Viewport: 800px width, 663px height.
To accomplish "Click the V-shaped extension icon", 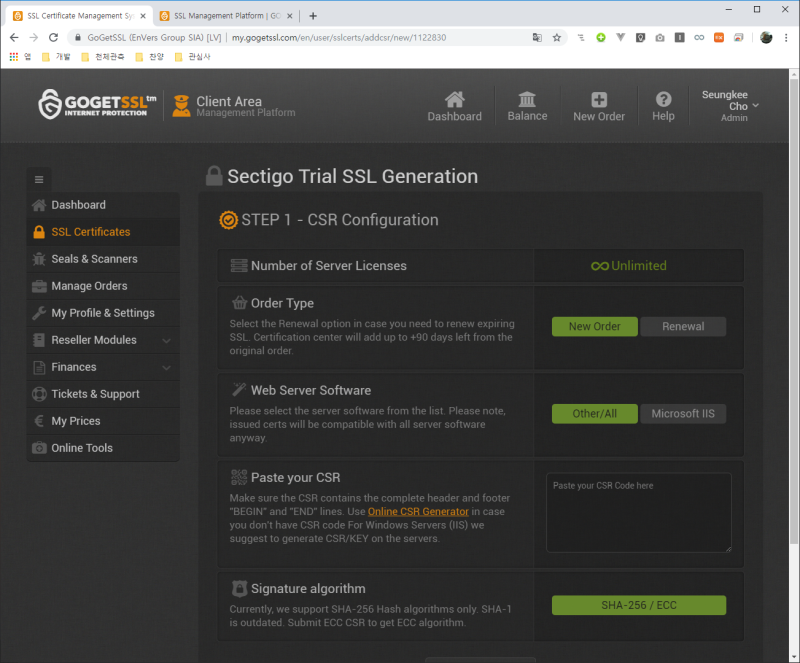I will click(620, 37).
